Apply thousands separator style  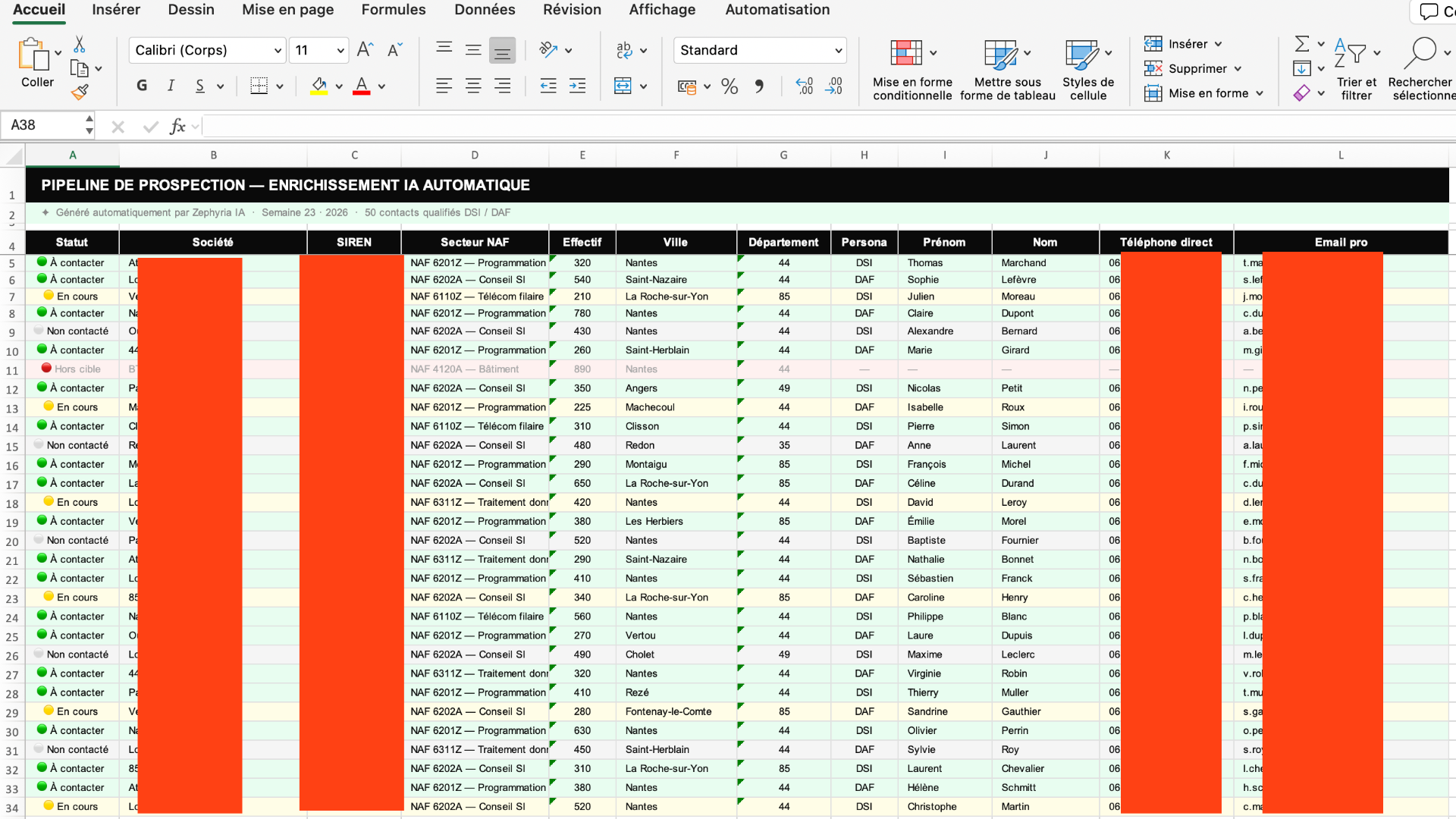(x=759, y=86)
